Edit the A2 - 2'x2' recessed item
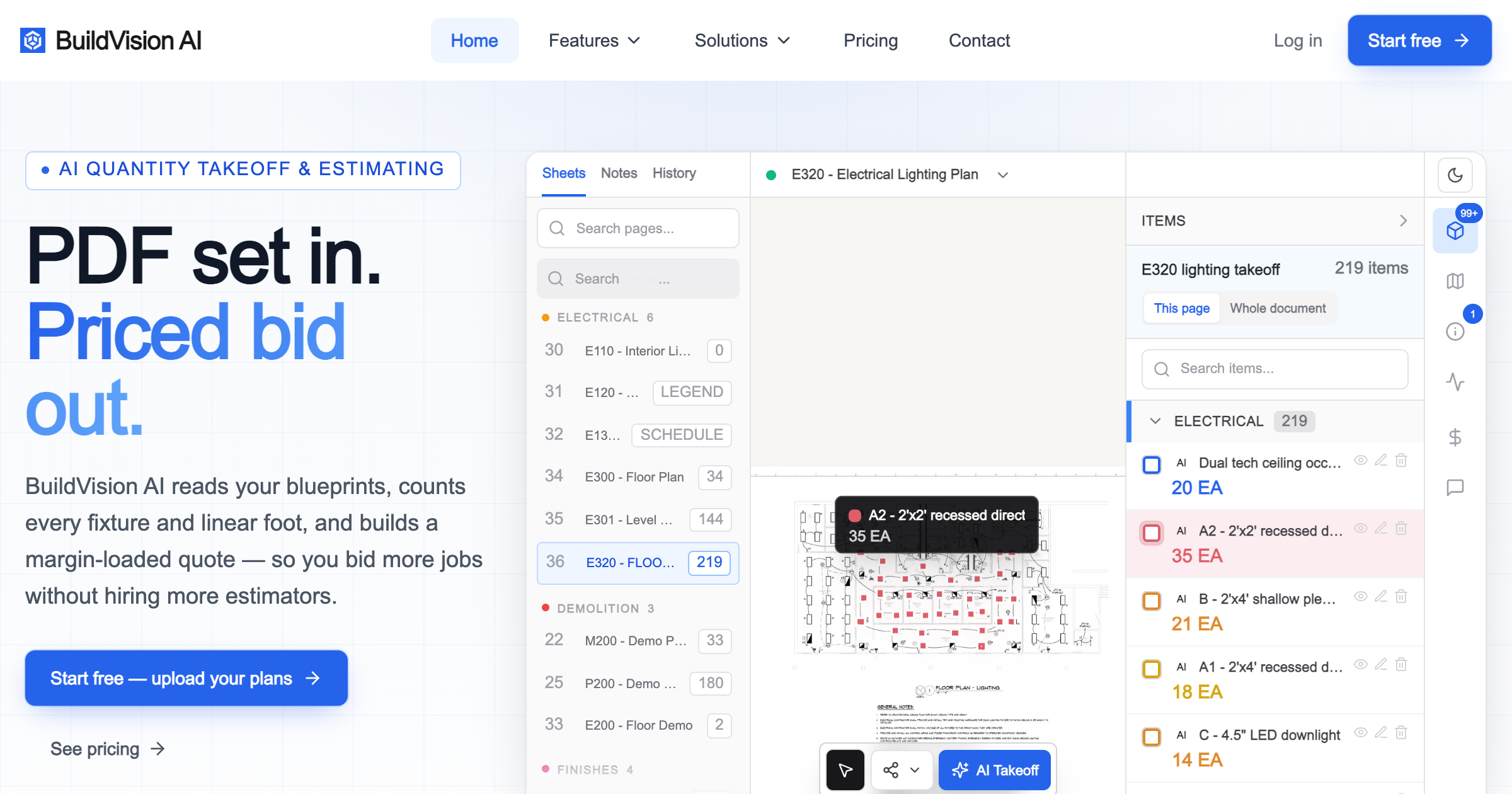Image resolution: width=1512 pixels, height=794 pixels. pos(1381,529)
